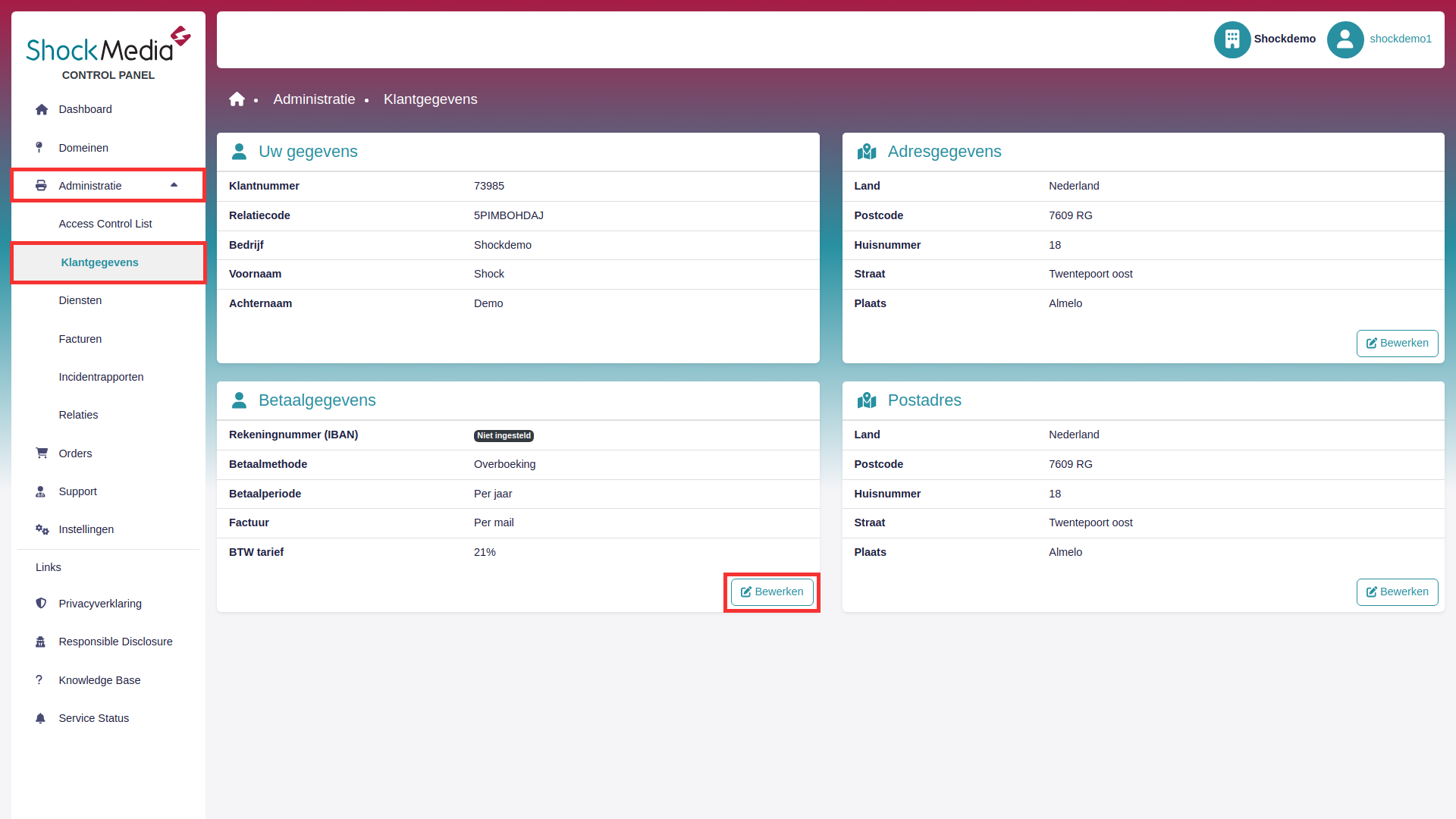Screen dimensions: 1456x819
Task: Click the Service Status bell icon
Action: (41, 718)
